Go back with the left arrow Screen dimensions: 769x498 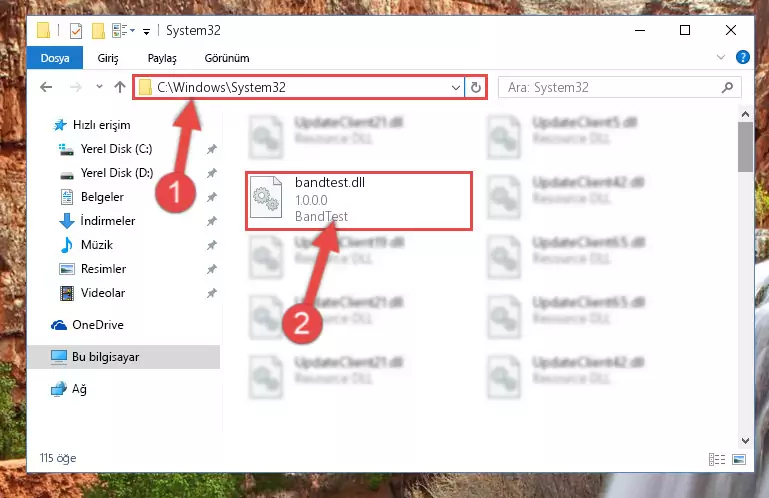(46, 87)
